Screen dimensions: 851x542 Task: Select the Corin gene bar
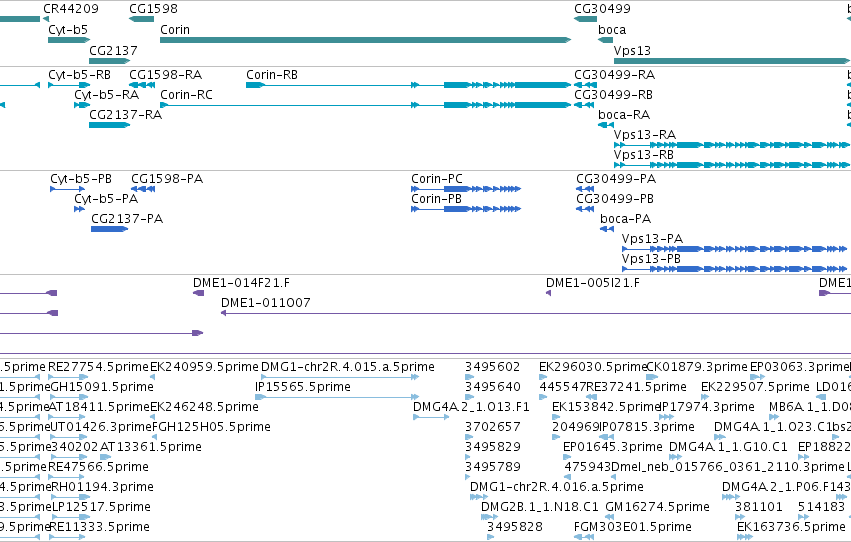point(365,40)
